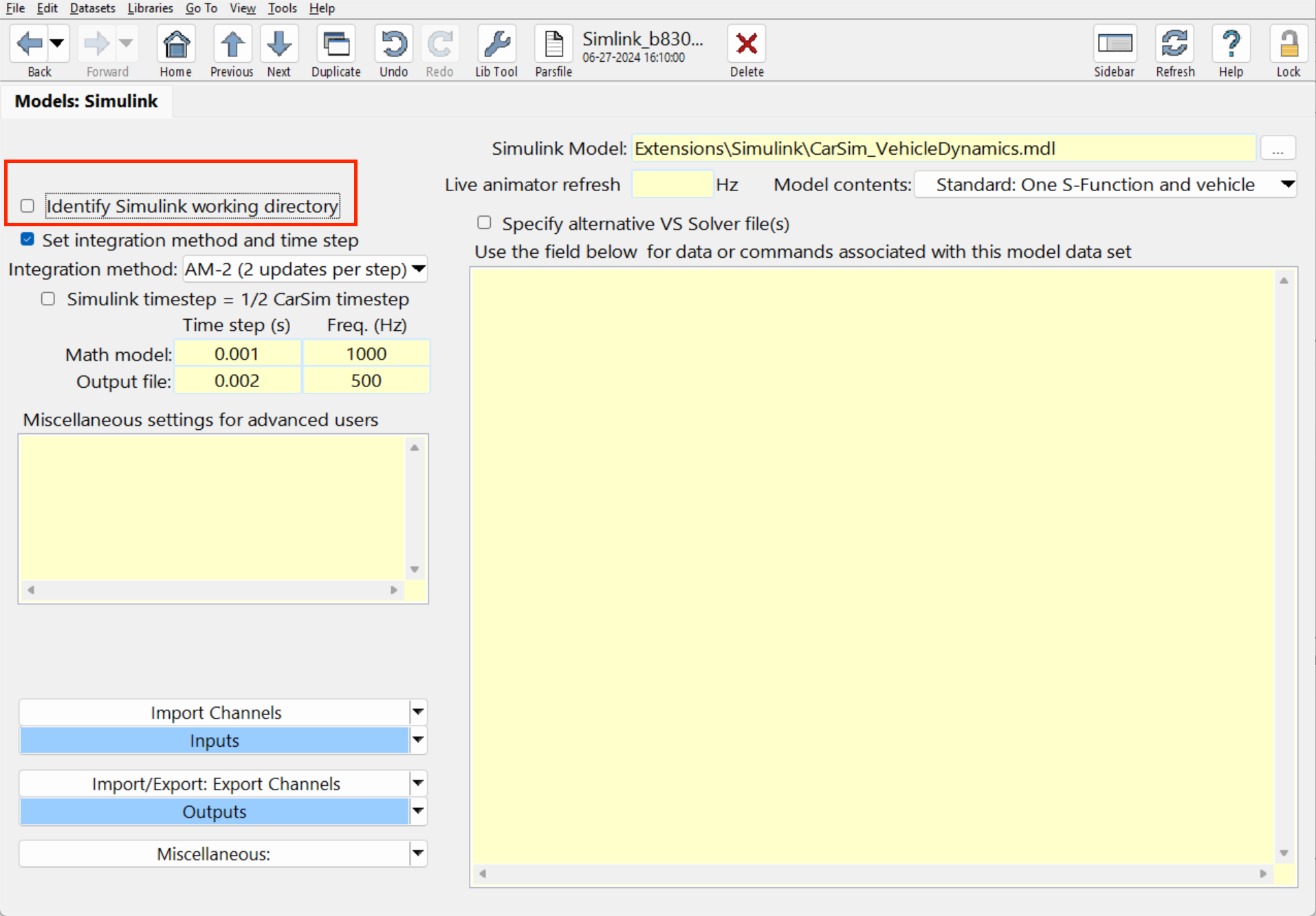
Task: Click the Simlink_b830... dataset title
Action: point(643,39)
